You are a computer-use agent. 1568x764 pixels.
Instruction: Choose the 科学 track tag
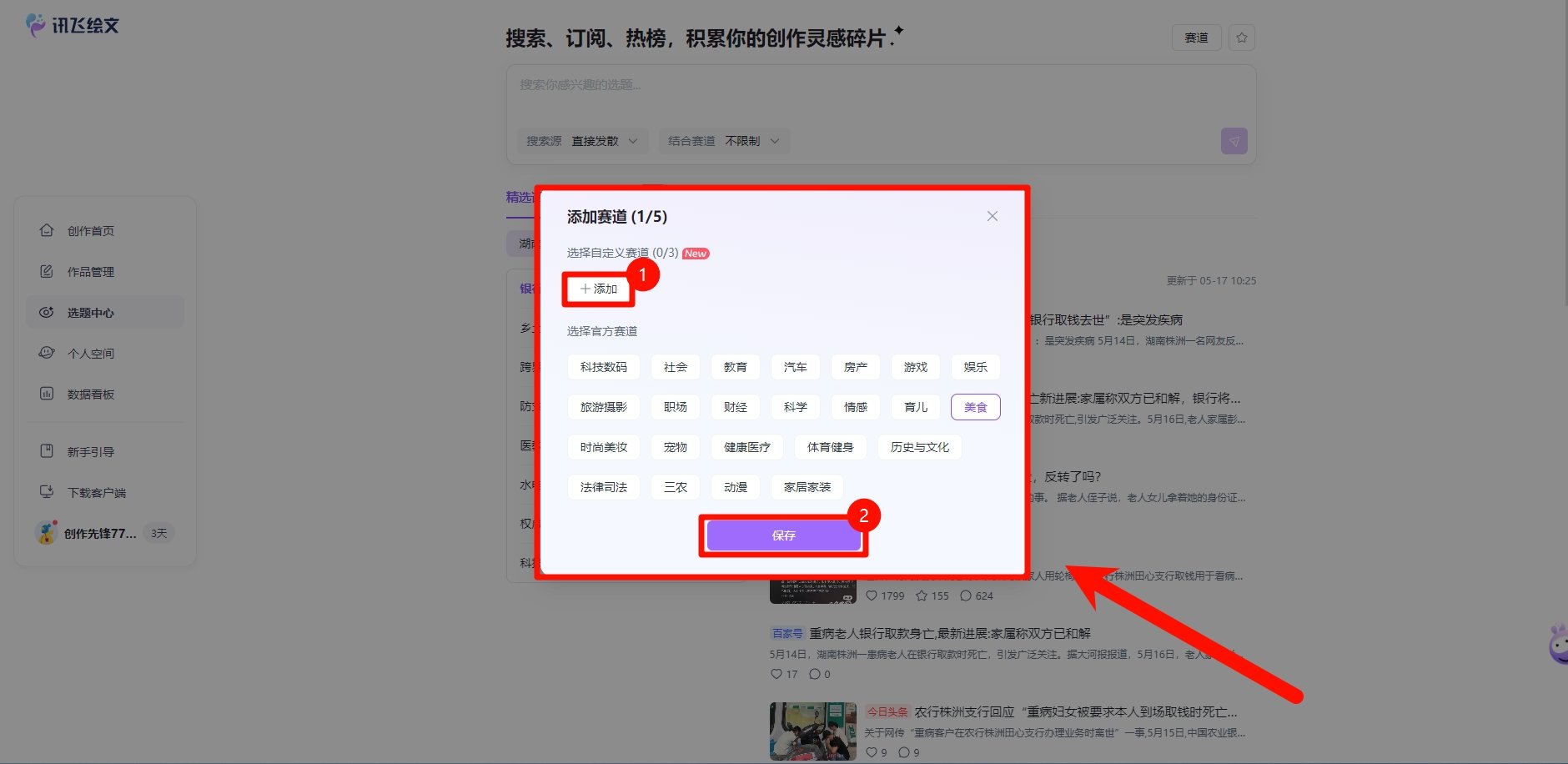[x=796, y=407]
